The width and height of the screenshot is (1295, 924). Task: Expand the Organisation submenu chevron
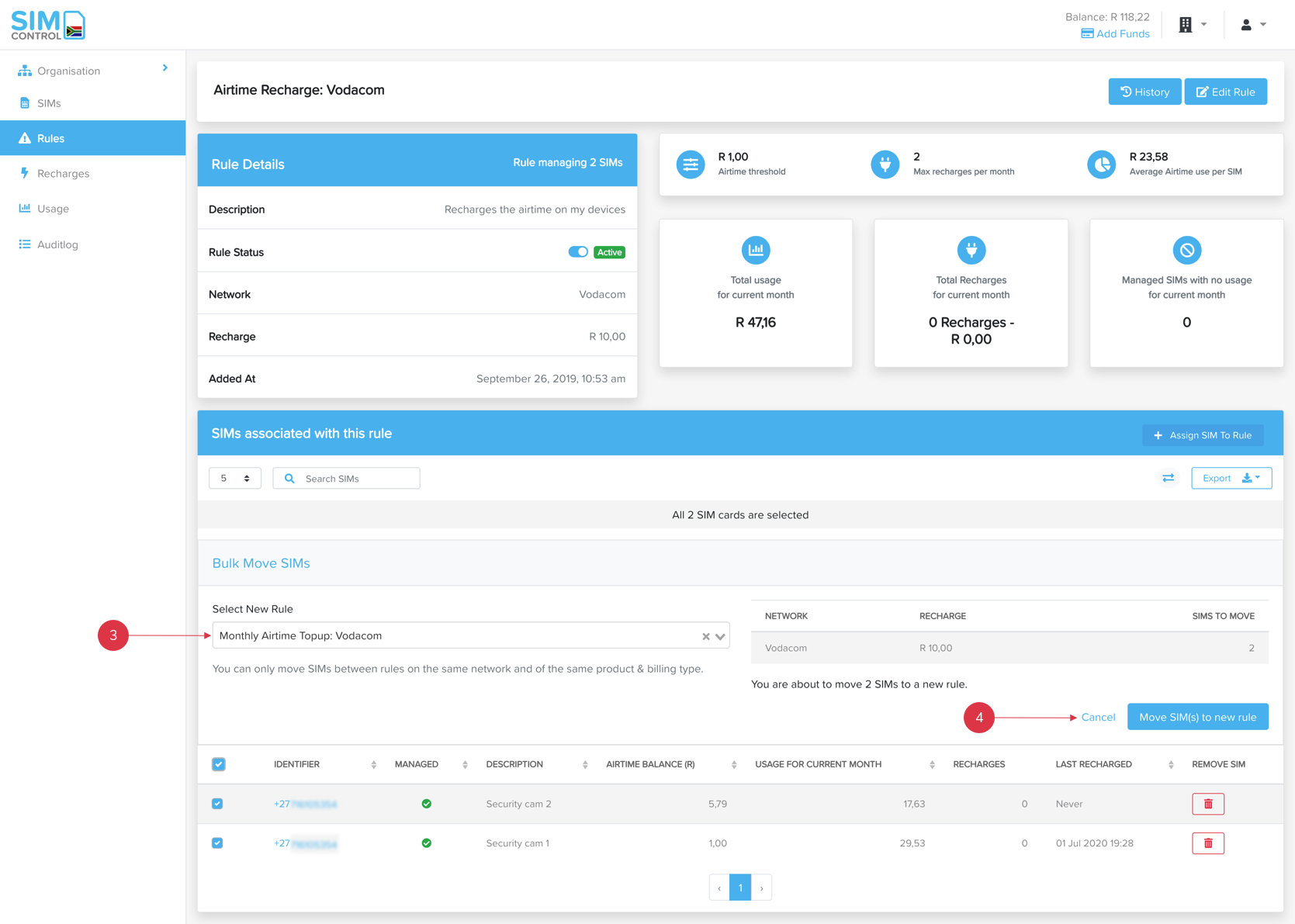(164, 68)
